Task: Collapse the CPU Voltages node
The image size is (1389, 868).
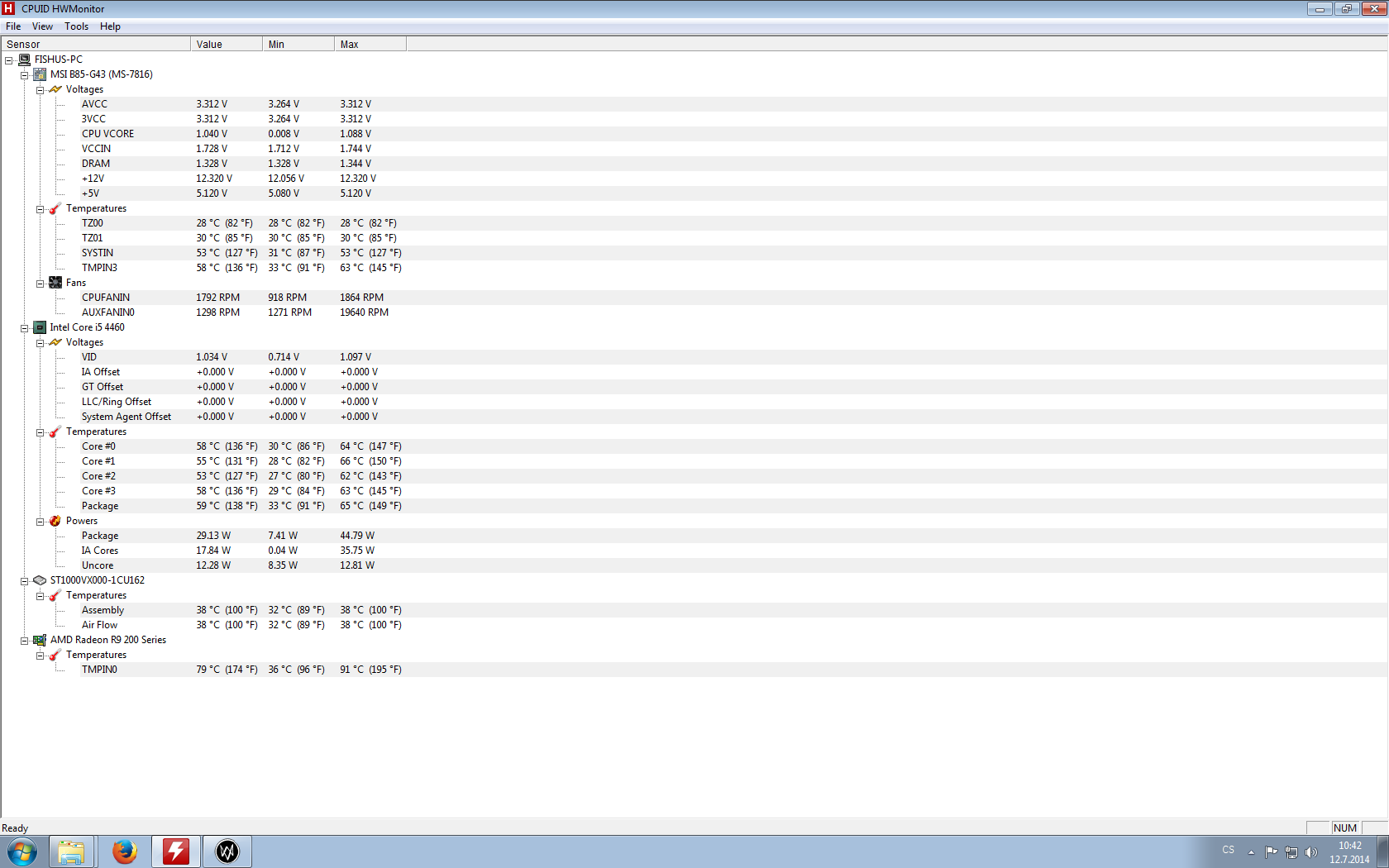Action: [40, 343]
